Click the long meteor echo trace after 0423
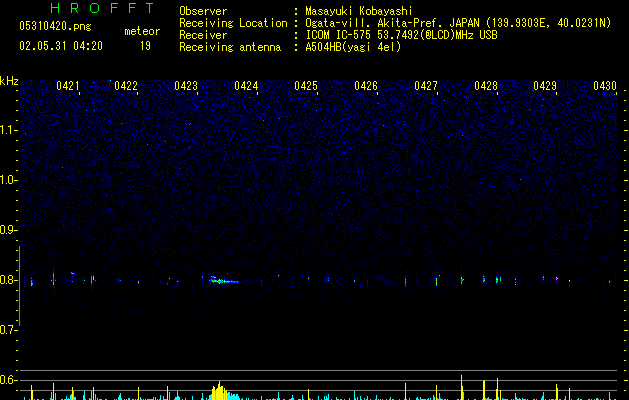This screenshot has width=629, height=400. 224,280
